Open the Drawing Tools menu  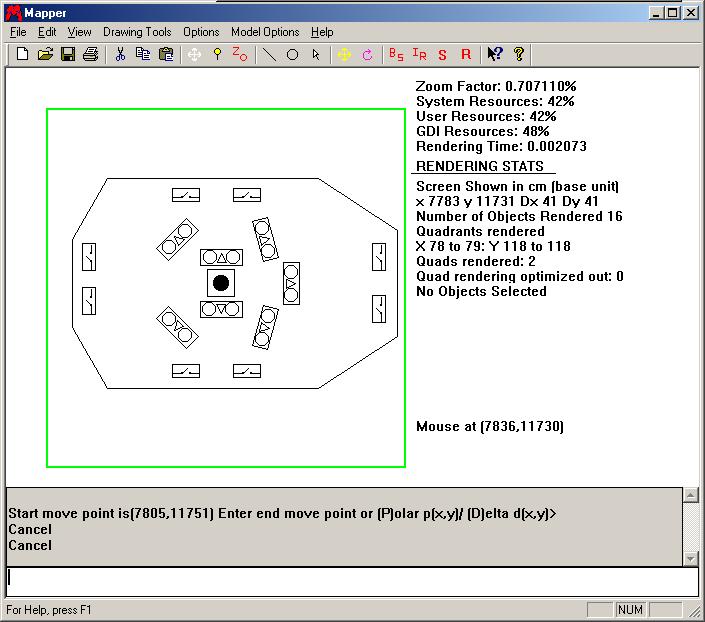[x=137, y=32]
